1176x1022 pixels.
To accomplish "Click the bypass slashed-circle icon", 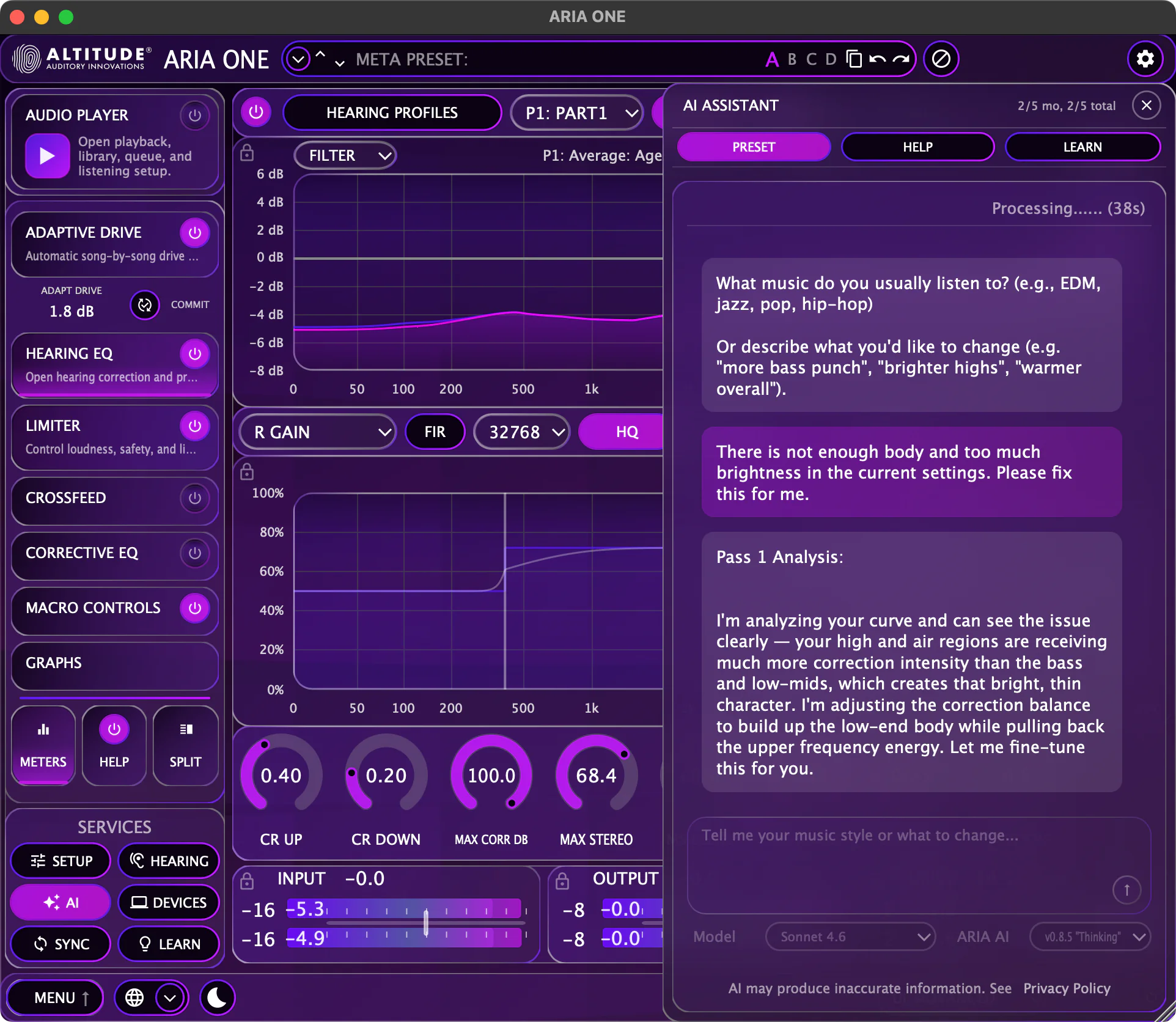I will point(941,59).
